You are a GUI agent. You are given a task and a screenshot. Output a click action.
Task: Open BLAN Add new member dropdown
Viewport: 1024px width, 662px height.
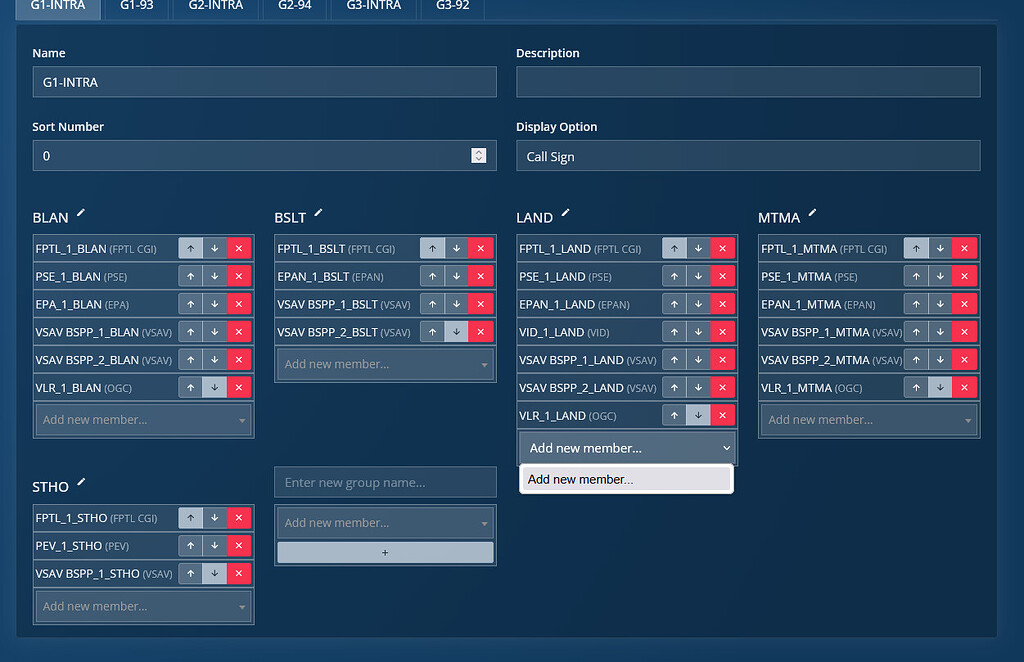(x=143, y=420)
